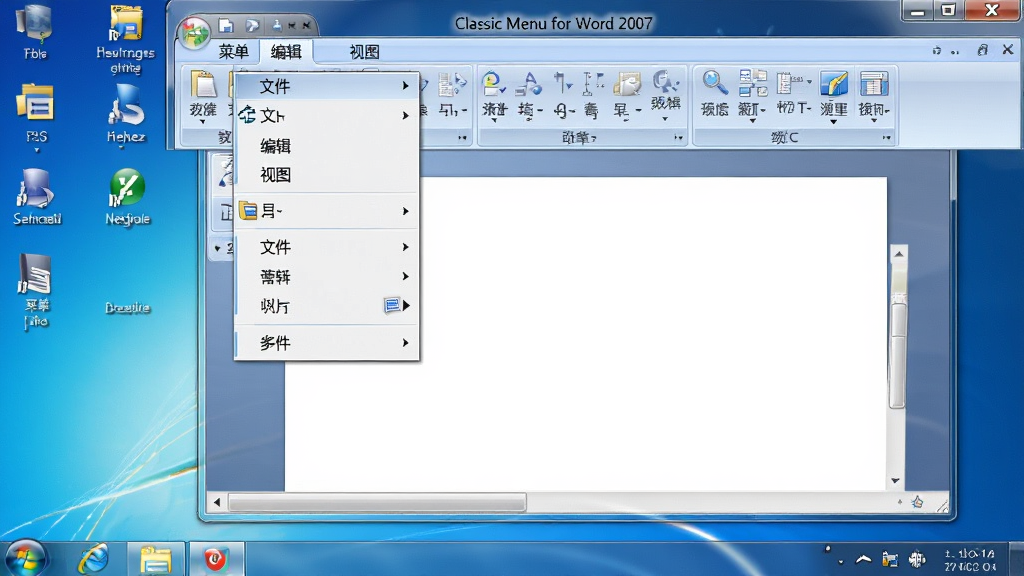Open the Computer desktop icon
Viewport: 1024px width, 576px height.
(x=35, y=32)
